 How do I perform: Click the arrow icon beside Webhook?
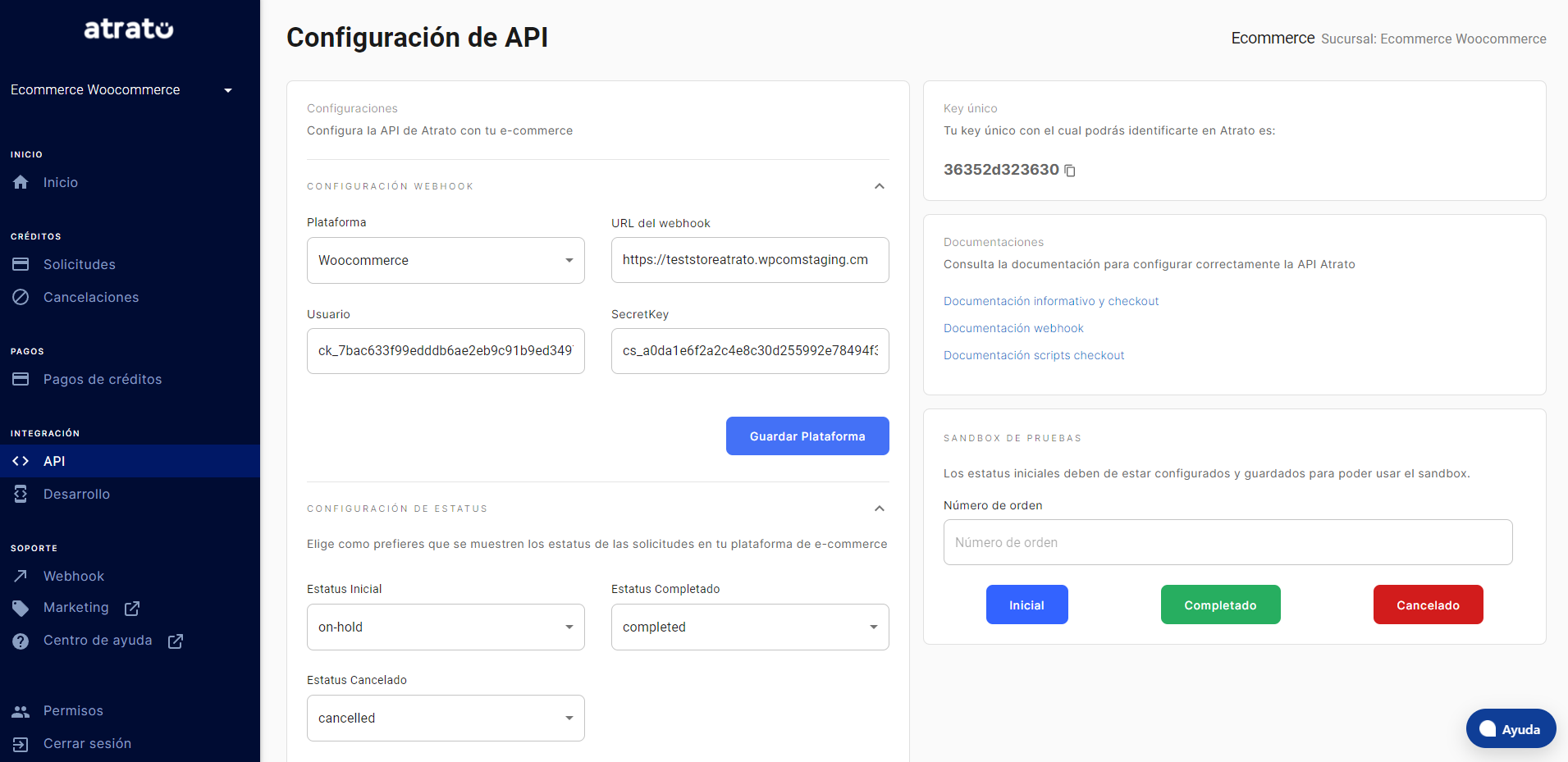(x=21, y=576)
